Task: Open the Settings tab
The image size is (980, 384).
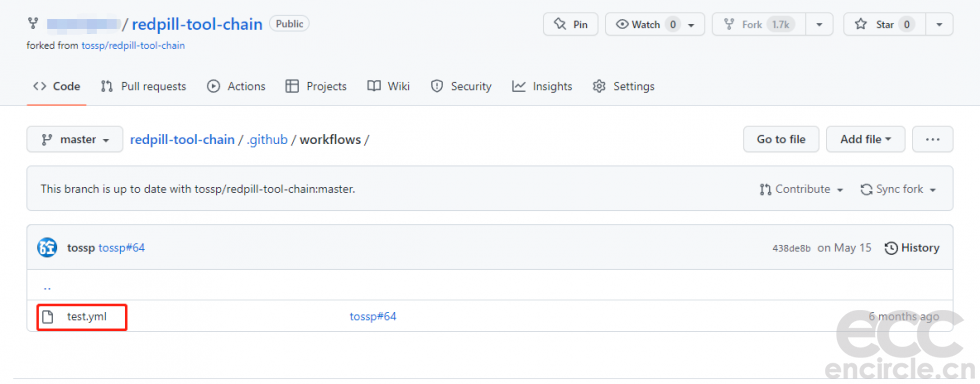Action: pyautogui.click(x=624, y=86)
